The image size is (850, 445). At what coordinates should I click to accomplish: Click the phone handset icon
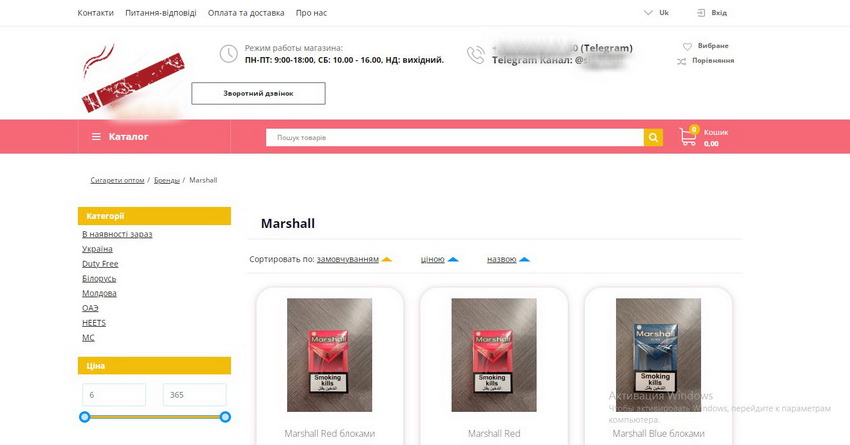point(475,55)
